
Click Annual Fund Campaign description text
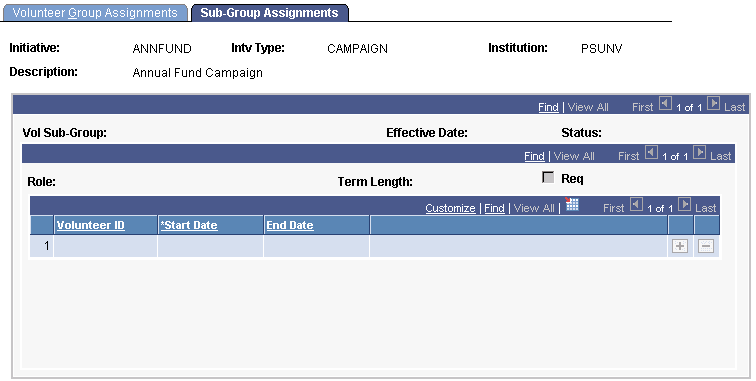pos(198,73)
